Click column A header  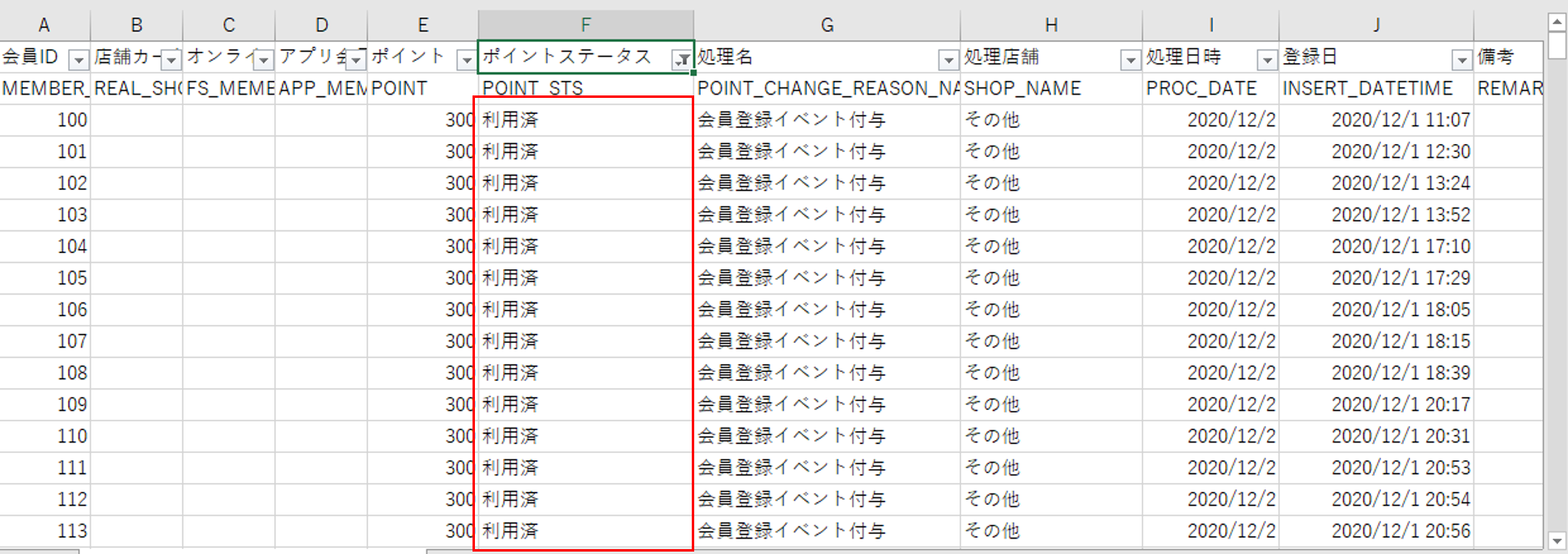(44, 25)
